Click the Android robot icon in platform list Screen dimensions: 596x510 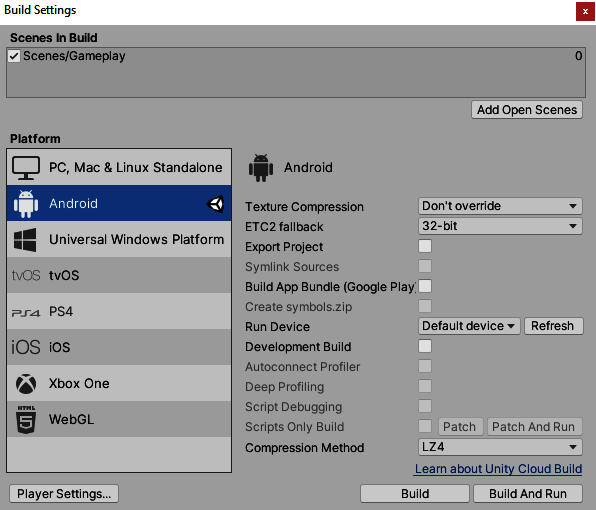26,204
